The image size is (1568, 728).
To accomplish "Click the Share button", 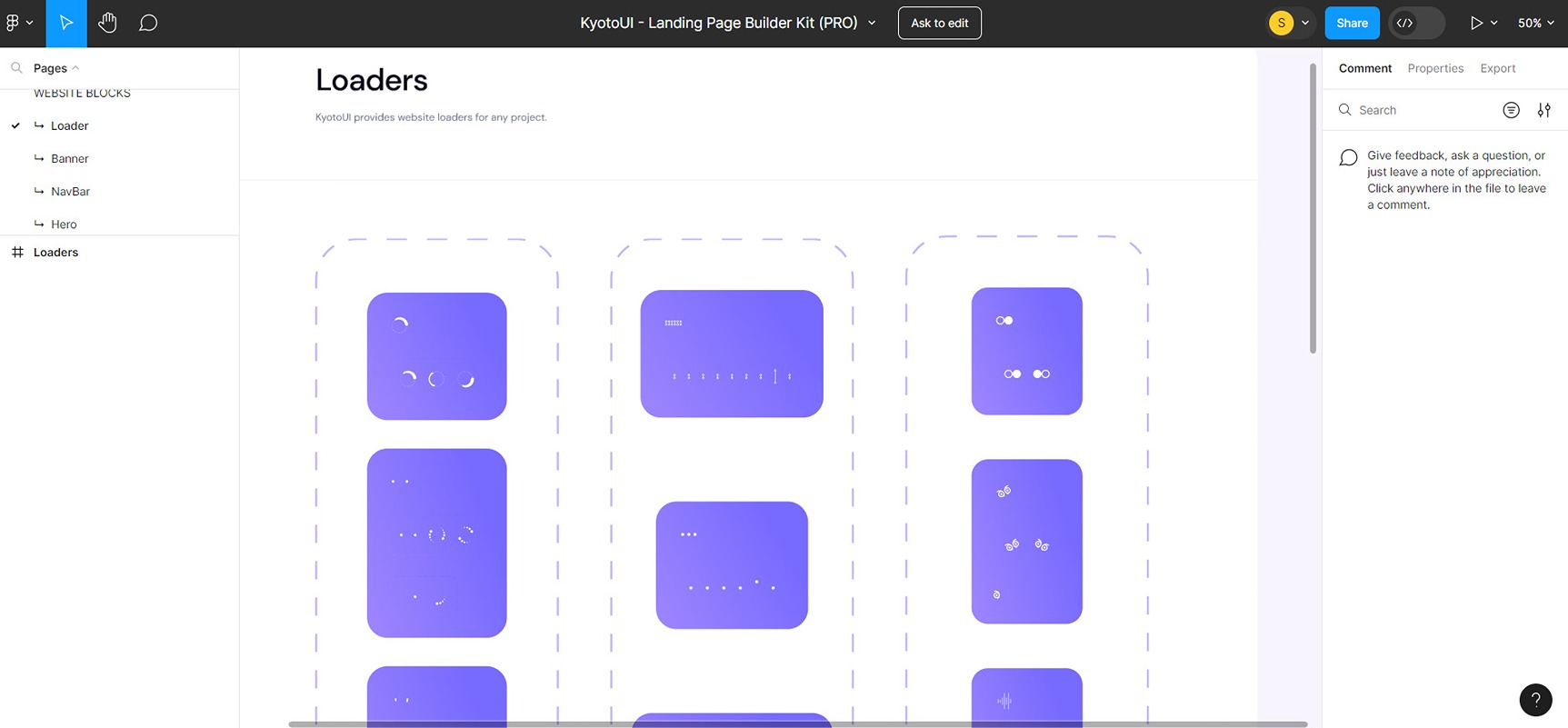I will click(1352, 23).
